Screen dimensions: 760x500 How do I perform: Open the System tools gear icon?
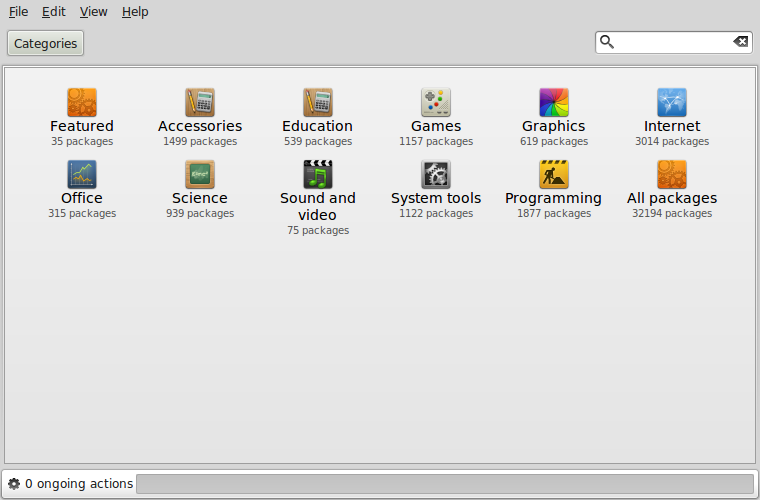point(436,174)
